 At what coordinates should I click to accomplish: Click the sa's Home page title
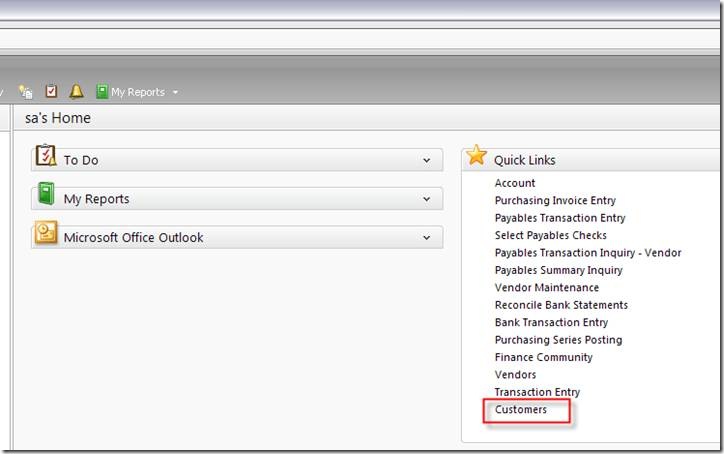point(58,118)
